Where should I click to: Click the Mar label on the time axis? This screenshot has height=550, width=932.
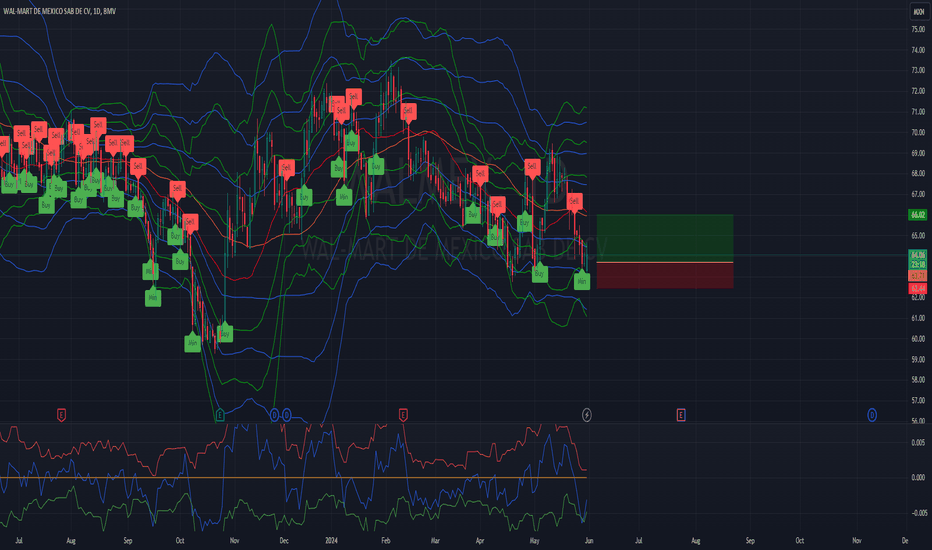(435, 540)
